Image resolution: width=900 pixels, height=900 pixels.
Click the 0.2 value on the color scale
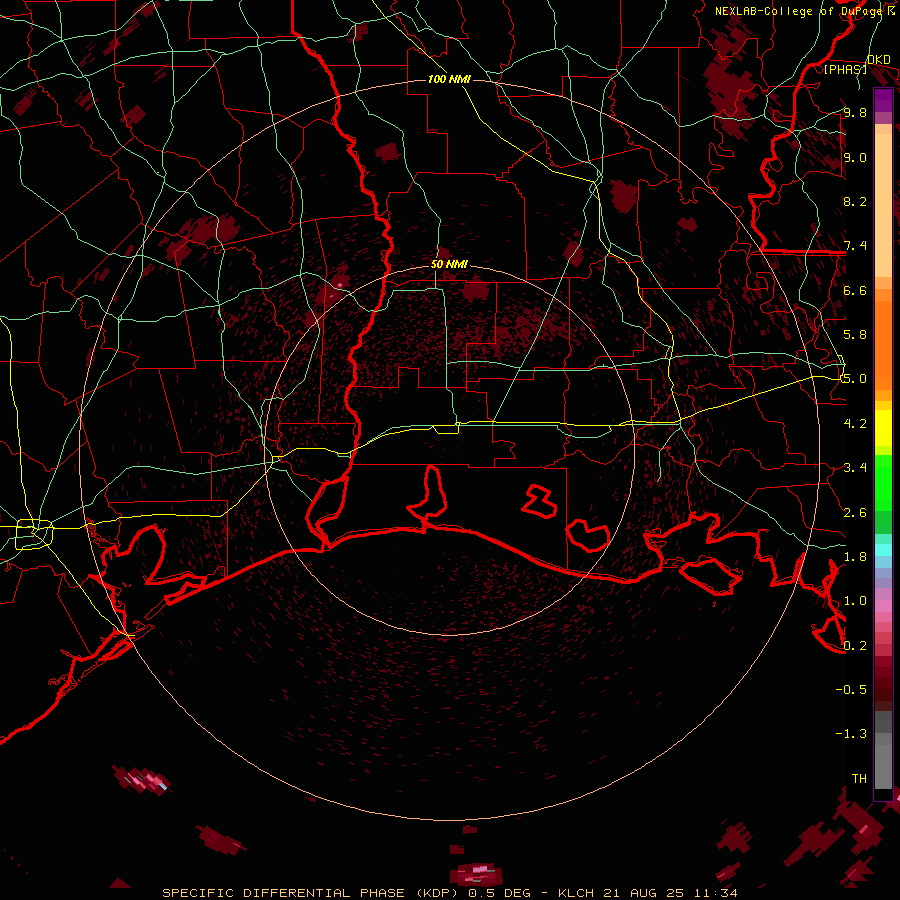(855, 646)
